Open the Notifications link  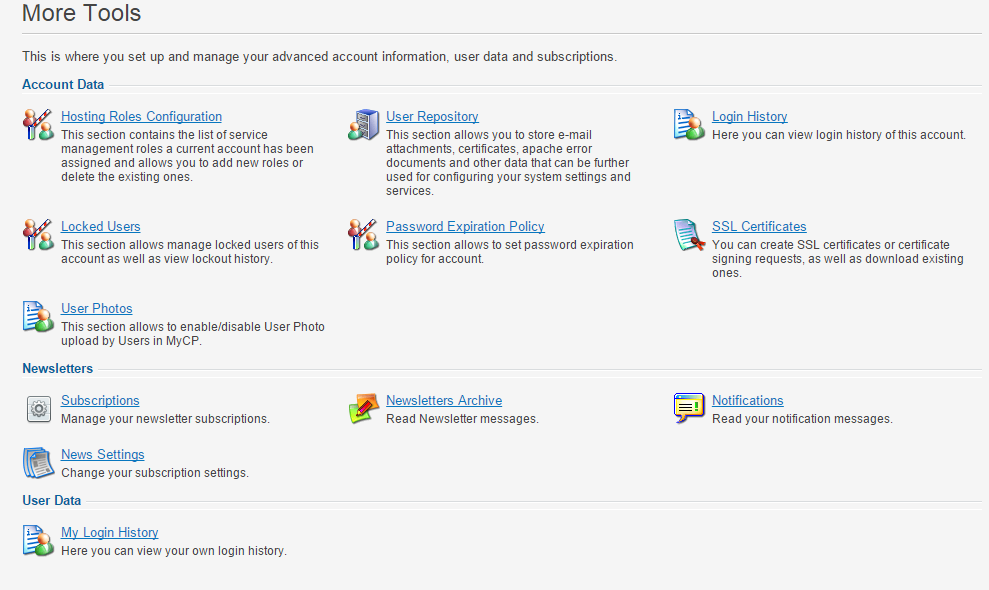(747, 401)
